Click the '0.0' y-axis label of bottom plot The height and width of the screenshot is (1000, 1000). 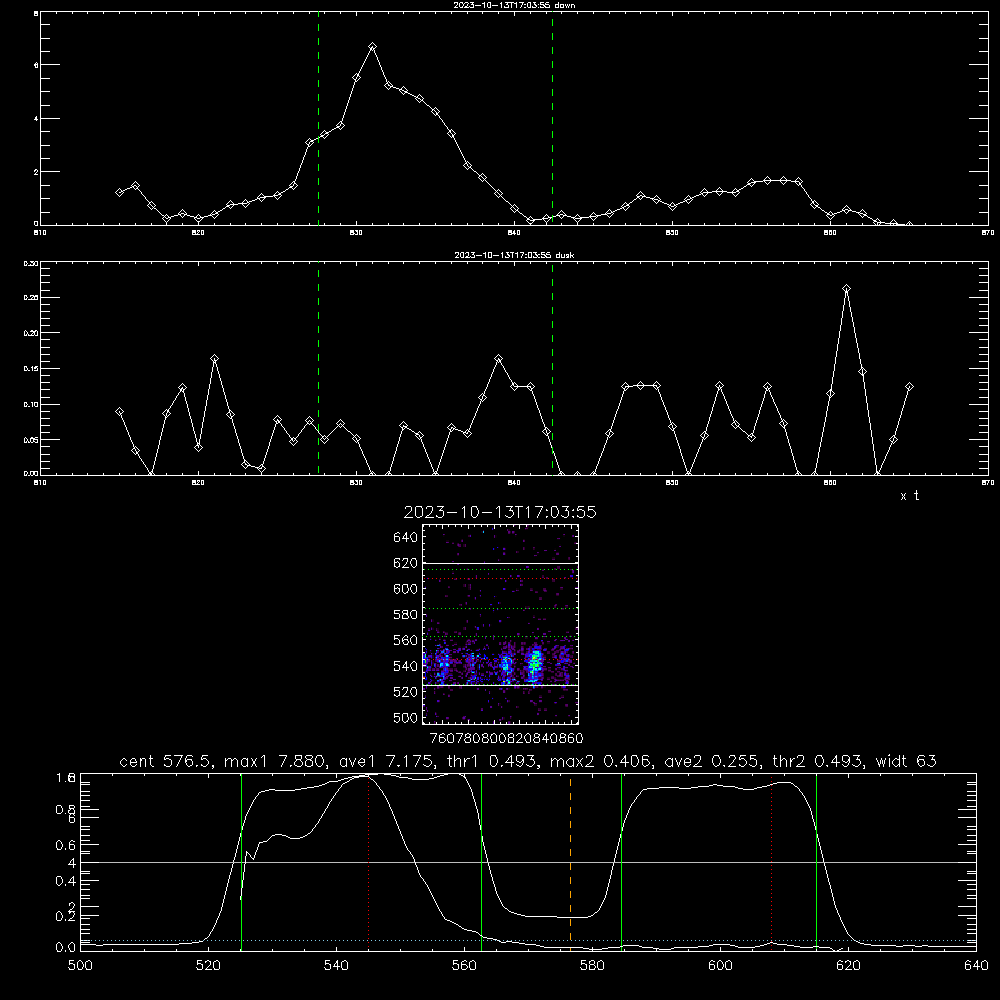(66, 947)
